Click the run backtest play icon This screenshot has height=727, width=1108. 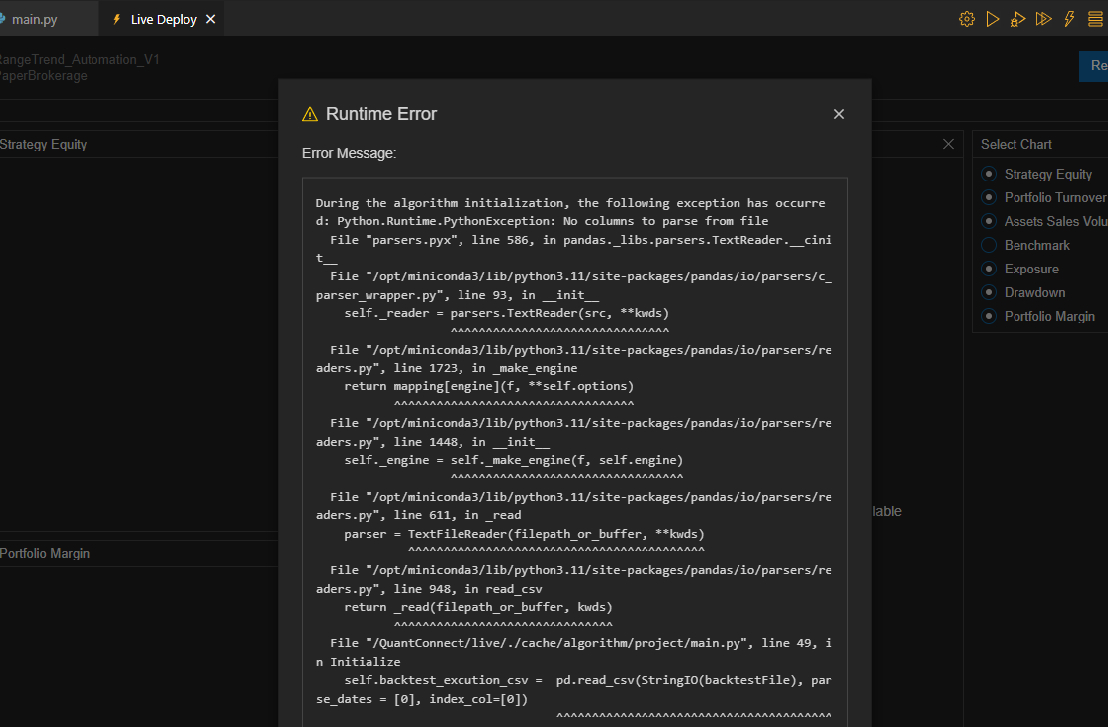[992, 19]
